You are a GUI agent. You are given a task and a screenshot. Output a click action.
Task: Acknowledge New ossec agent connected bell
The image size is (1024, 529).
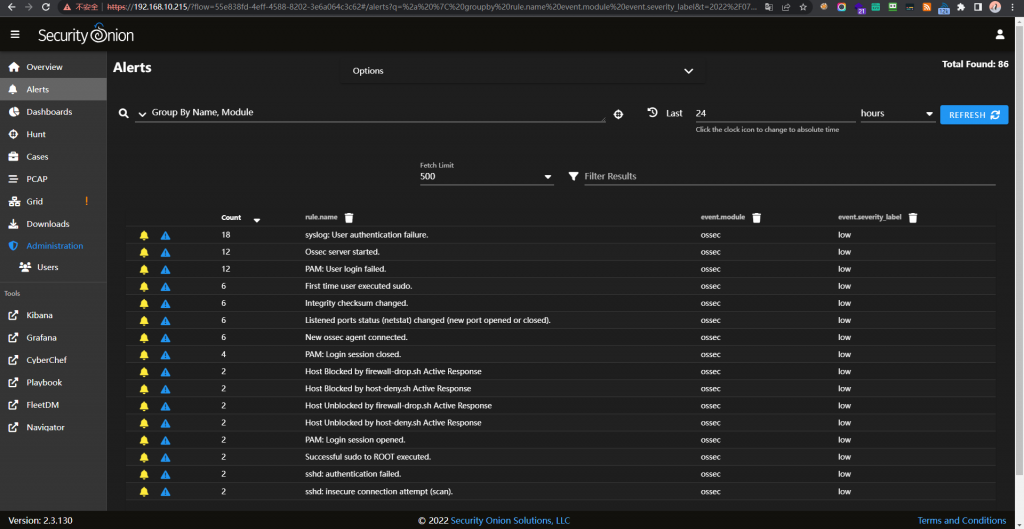[x=144, y=338]
